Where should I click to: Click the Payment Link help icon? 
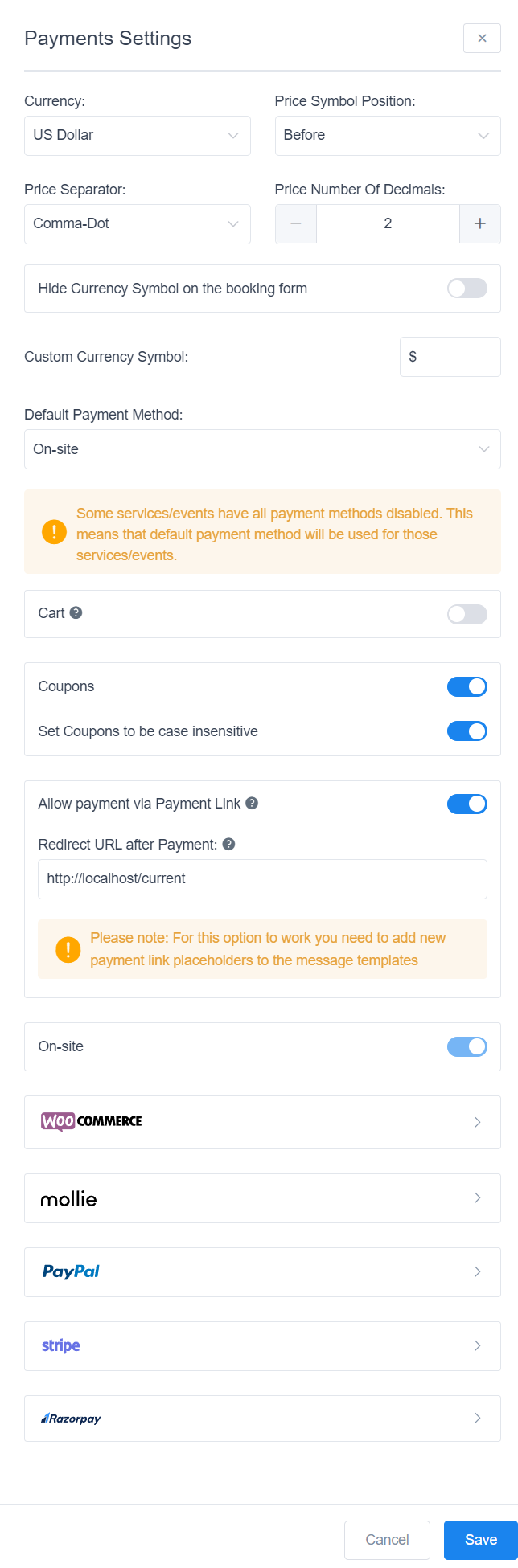tap(254, 803)
